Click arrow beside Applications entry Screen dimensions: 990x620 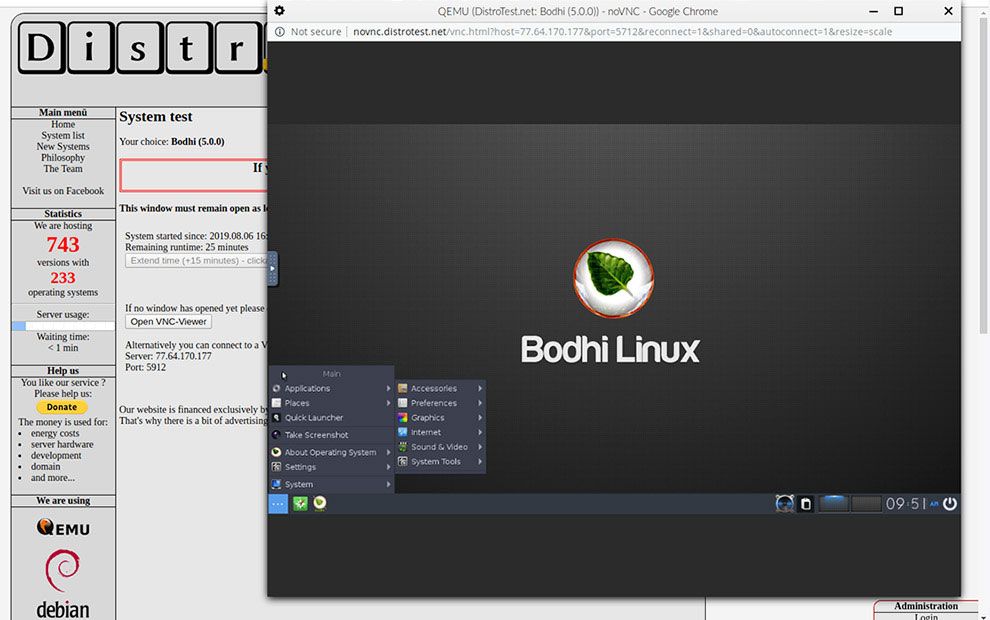(x=388, y=388)
